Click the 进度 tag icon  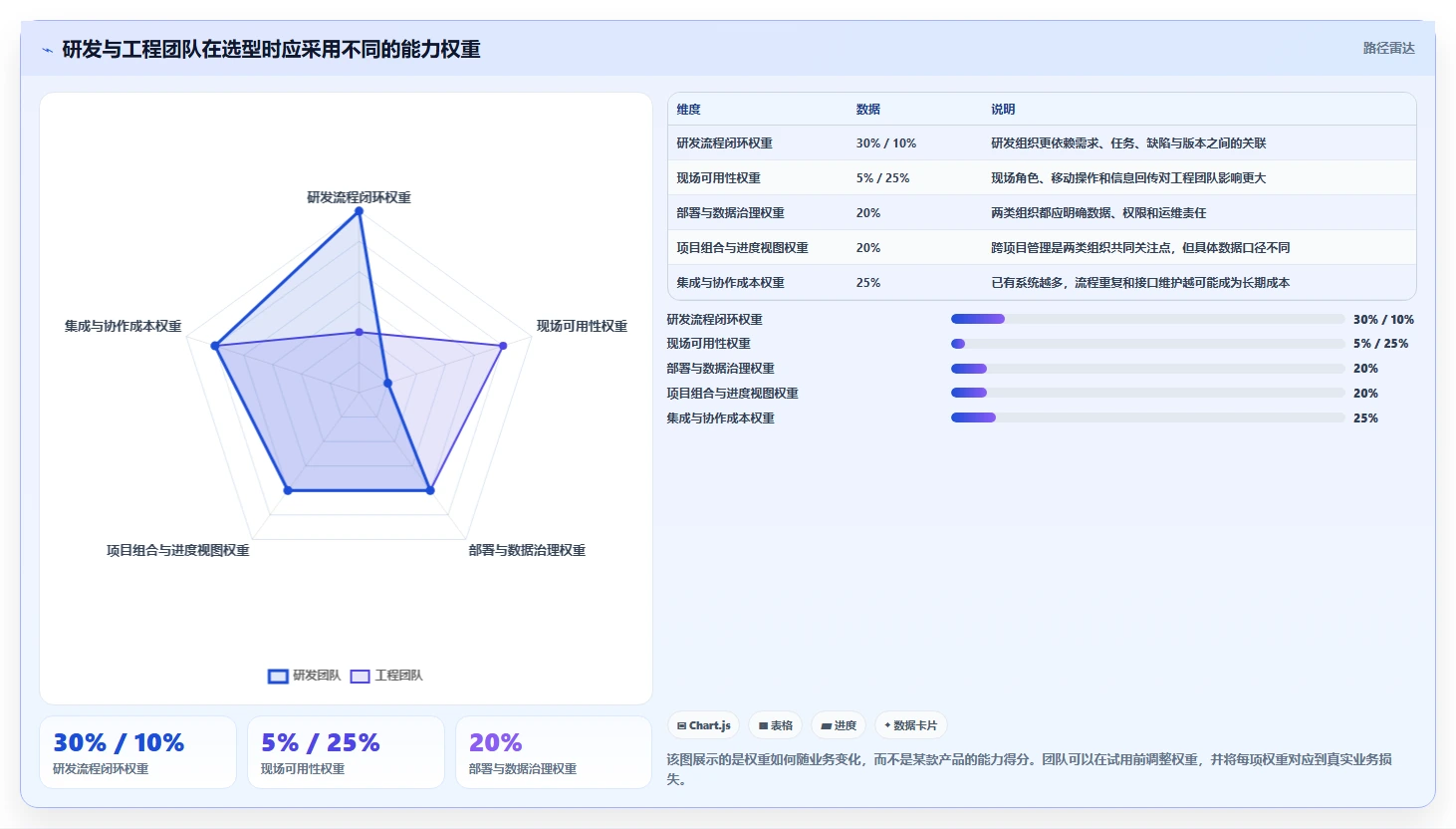coord(826,726)
